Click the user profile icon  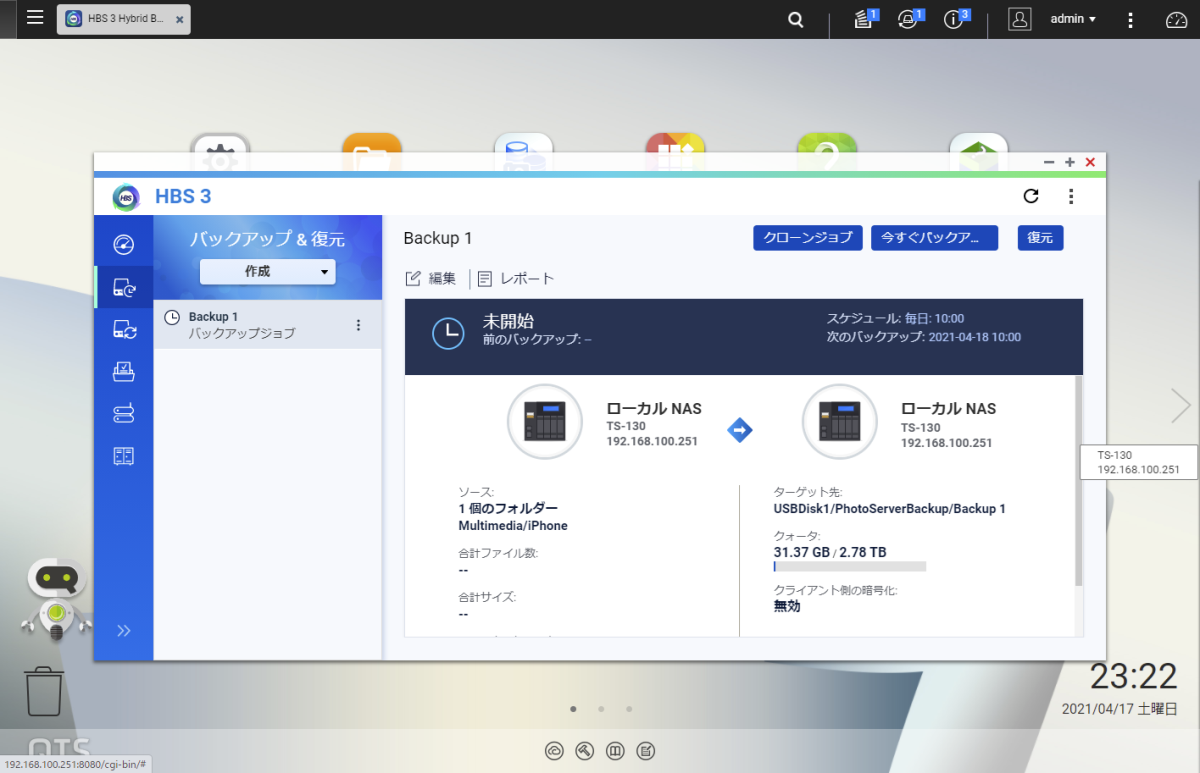click(x=1019, y=19)
